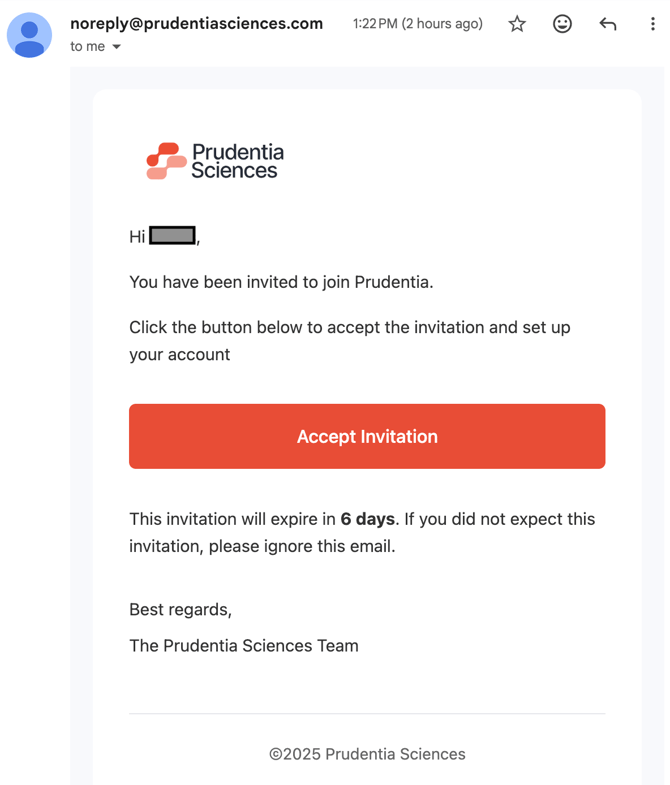Image resolution: width=670 pixels, height=785 pixels.
Task: Click the 1:22 PM timestamp
Action: tap(417, 24)
